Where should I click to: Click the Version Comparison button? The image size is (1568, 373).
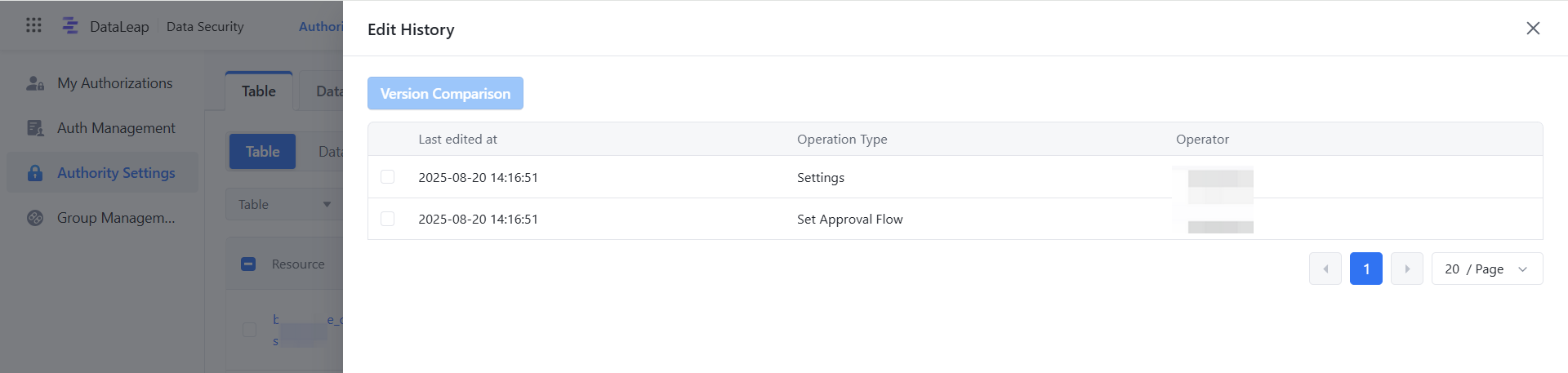pos(445,93)
